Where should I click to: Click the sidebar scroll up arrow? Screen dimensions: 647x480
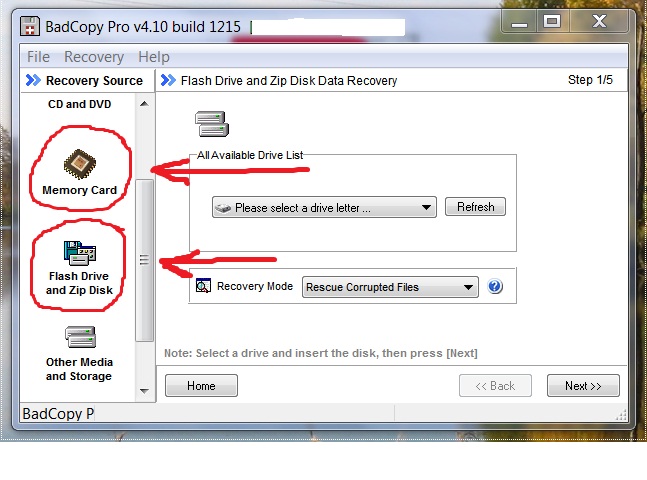(x=144, y=104)
